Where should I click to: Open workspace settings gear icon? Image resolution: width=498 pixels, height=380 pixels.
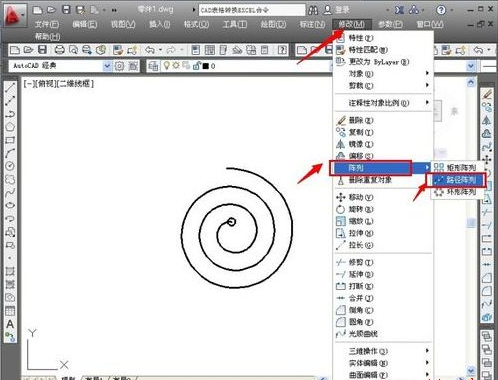click(x=119, y=66)
